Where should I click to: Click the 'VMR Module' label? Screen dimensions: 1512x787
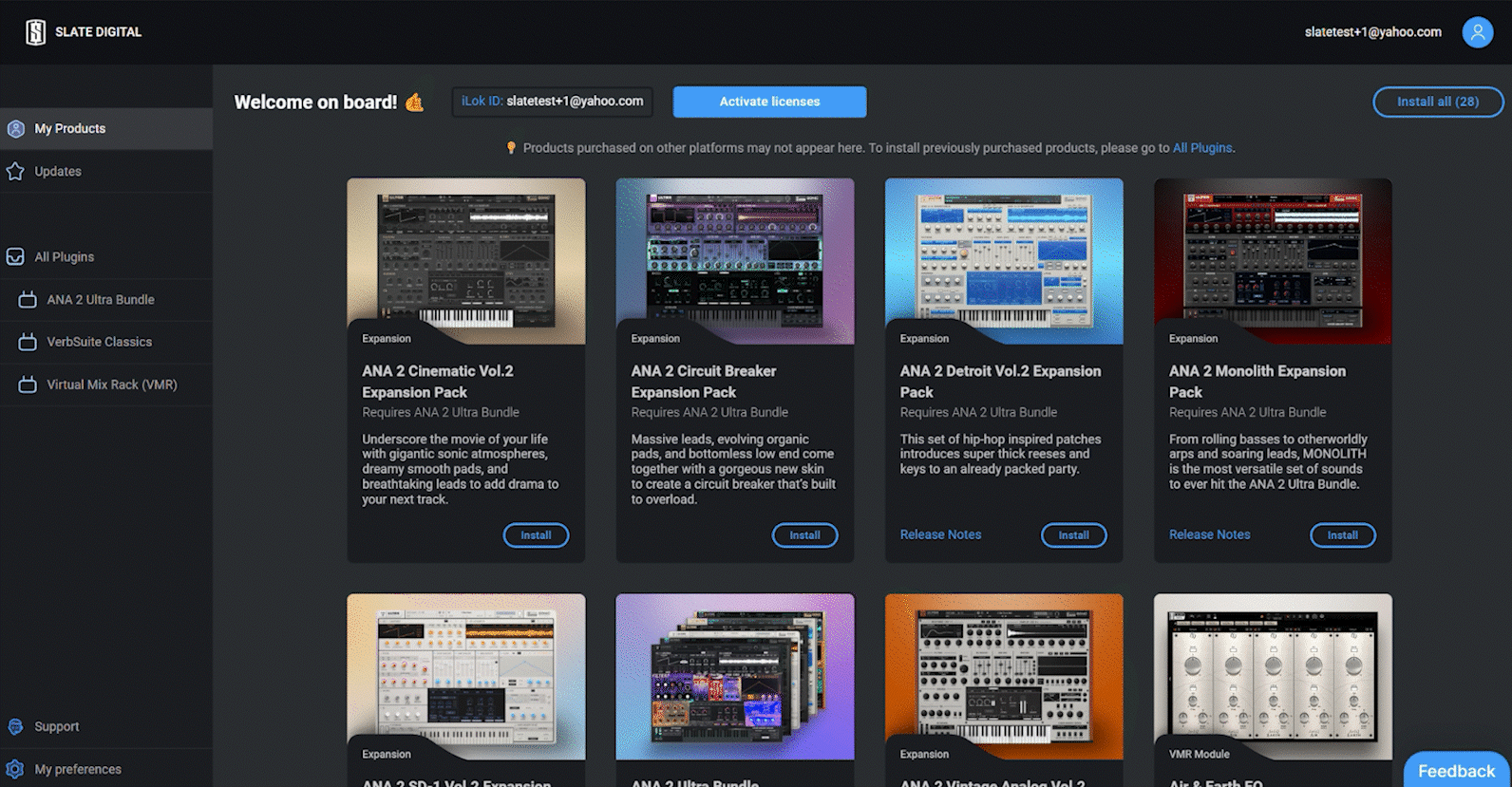1199,755
